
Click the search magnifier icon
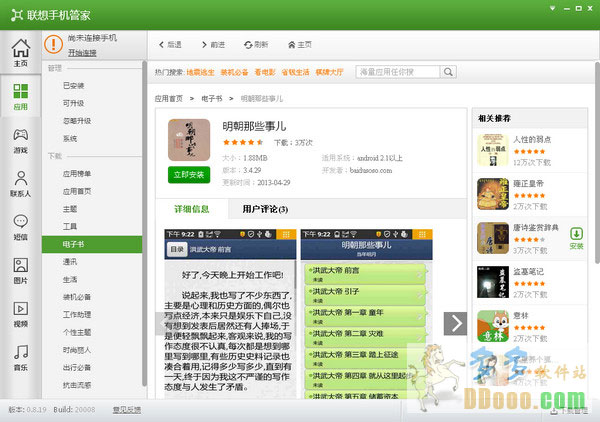tap(448, 72)
